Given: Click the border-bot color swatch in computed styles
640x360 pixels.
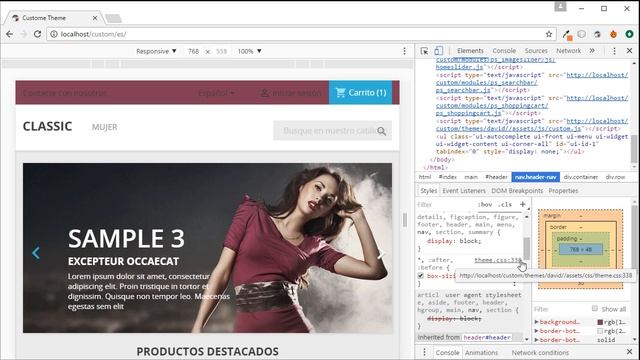Looking at the screenshot, I should (600, 331).
